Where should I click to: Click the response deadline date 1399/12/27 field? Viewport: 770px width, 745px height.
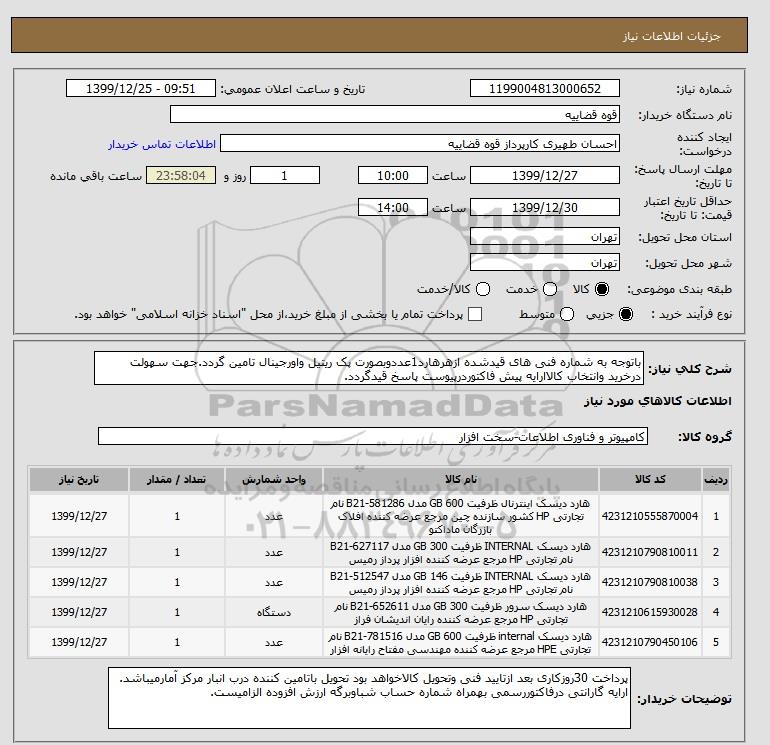545,175
